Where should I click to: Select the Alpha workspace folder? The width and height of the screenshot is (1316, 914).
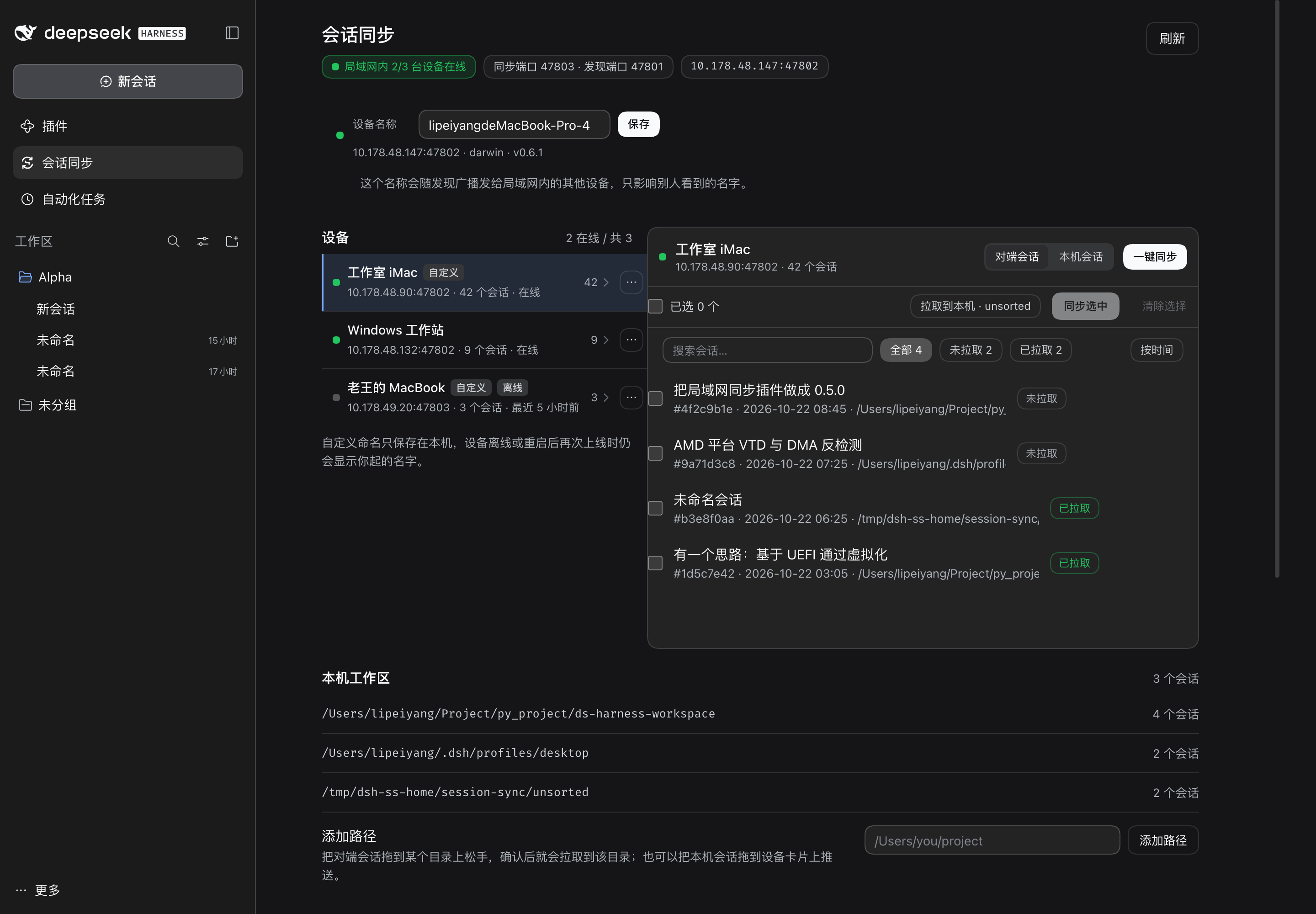tap(127, 277)
